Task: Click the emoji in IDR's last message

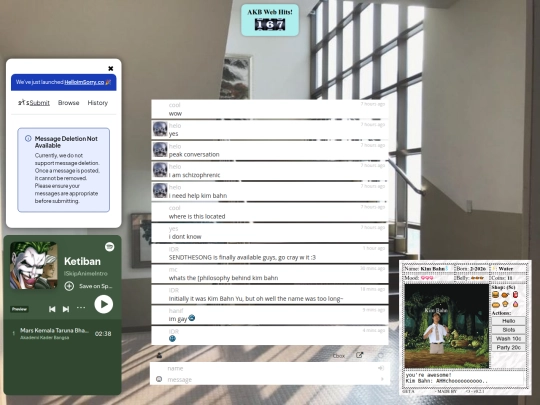Action: coord(172,339)
